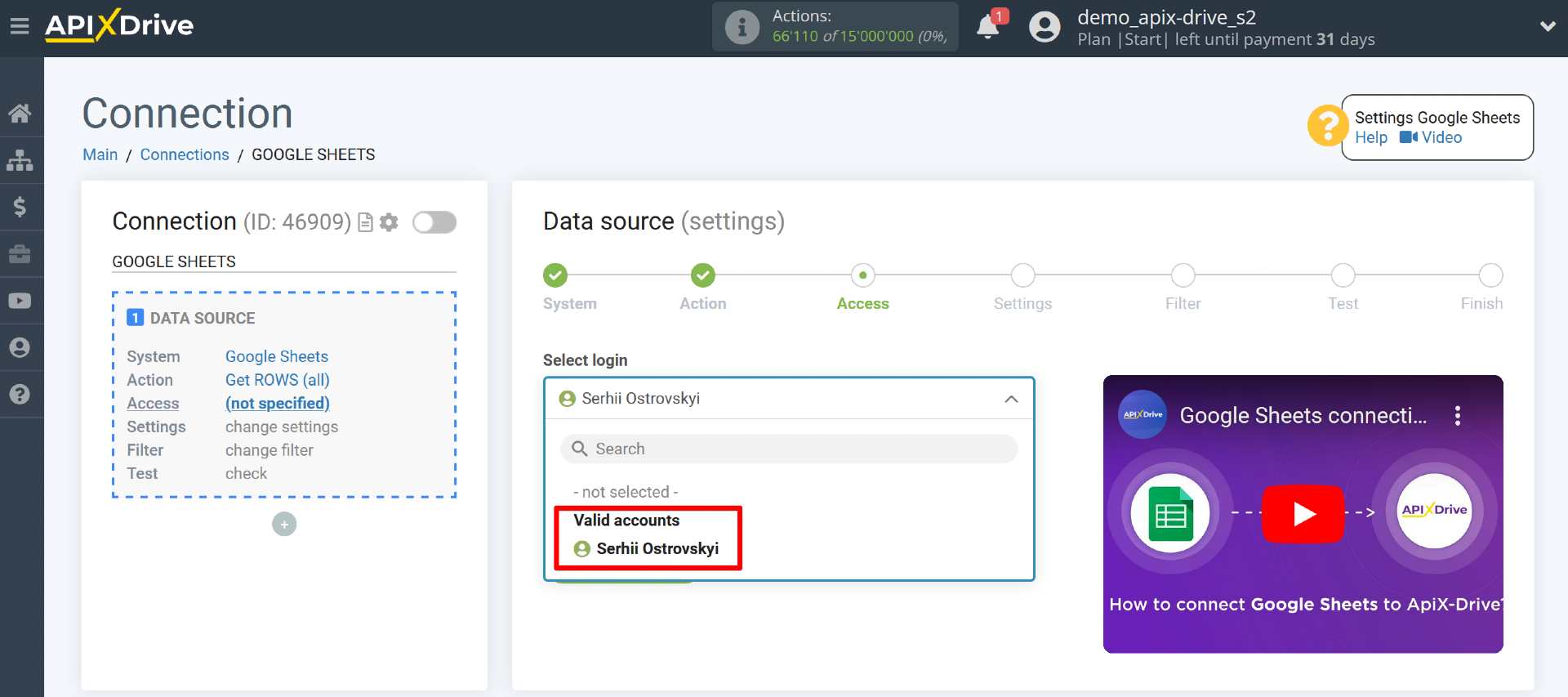Click the Actions counter panel
This screenshot has width=1568, height=697.
coord(835,27)
